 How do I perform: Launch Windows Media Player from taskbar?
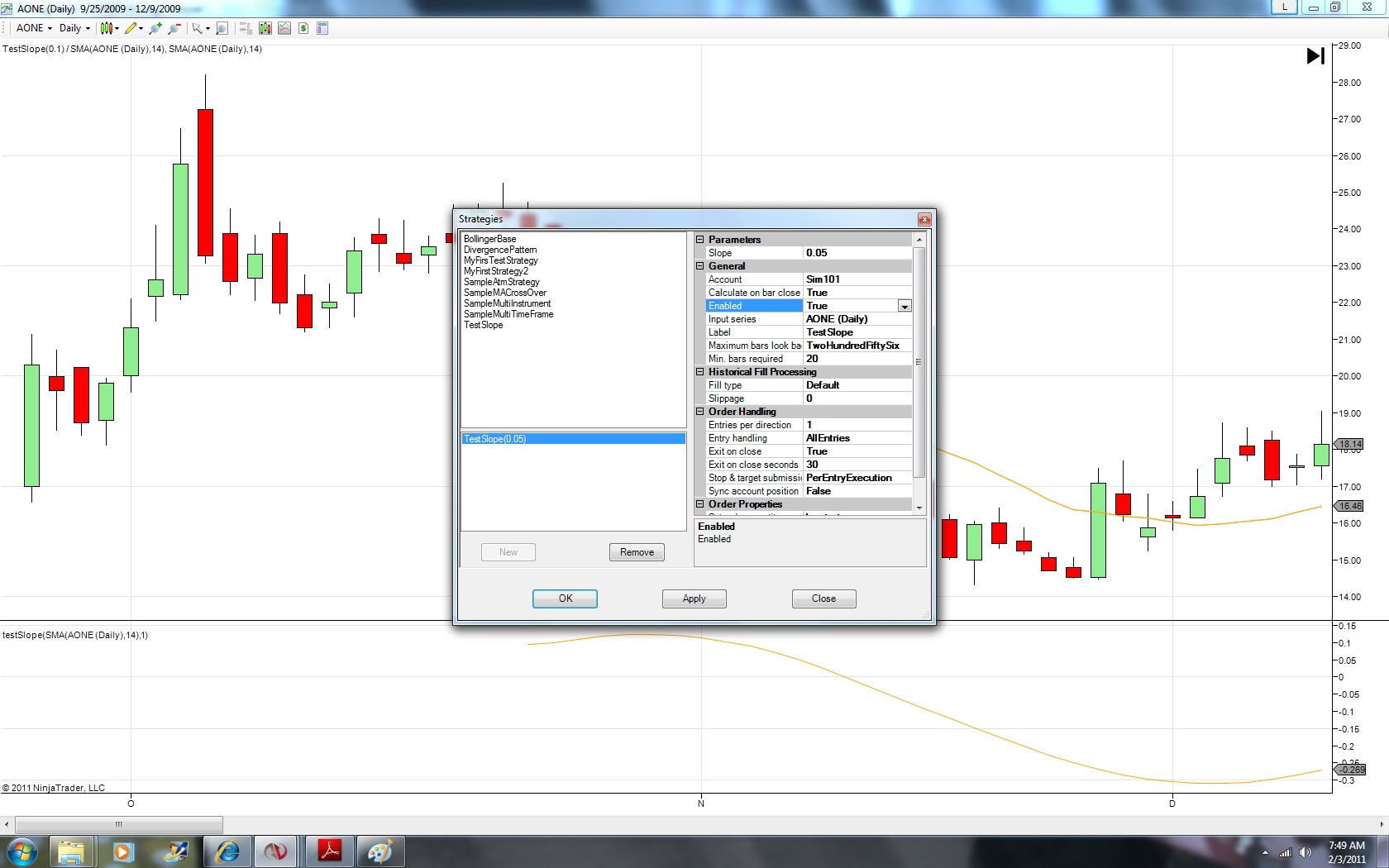pyautogui.click(x=122, y=851)
